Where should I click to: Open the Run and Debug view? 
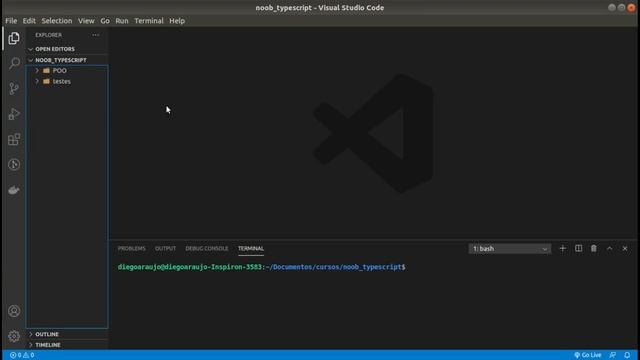(x=14, y=114)
